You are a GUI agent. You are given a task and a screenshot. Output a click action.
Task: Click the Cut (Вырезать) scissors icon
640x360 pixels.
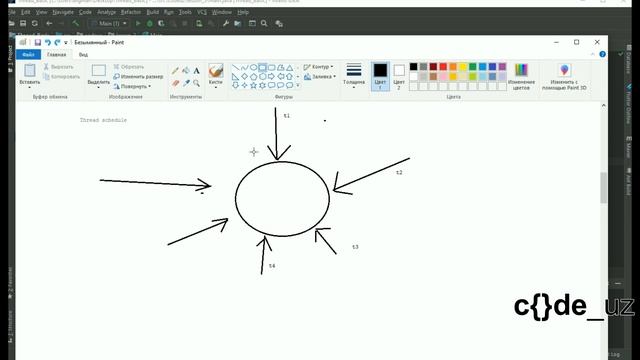coord(46,67)
